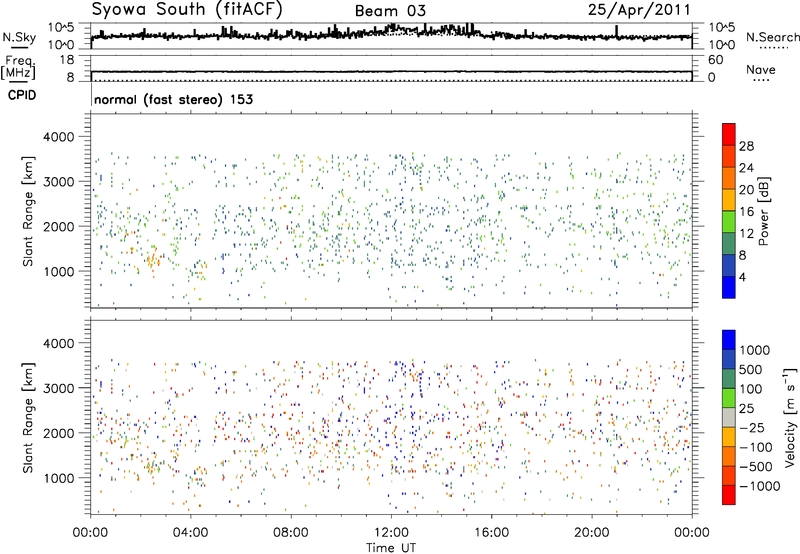Click the '20:00' time tick label
Viewport: 800px width, 554px height.
(x=591, y=533)
